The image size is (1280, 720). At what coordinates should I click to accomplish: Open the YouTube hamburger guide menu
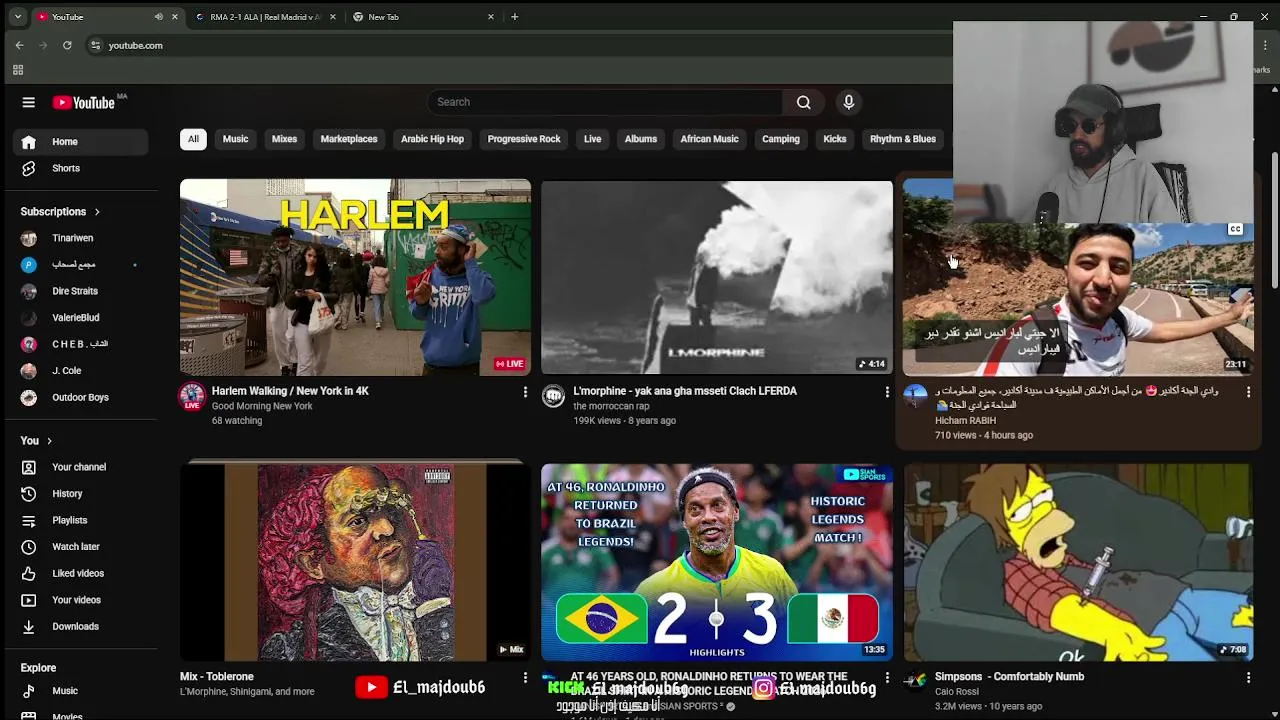point(28,102)
